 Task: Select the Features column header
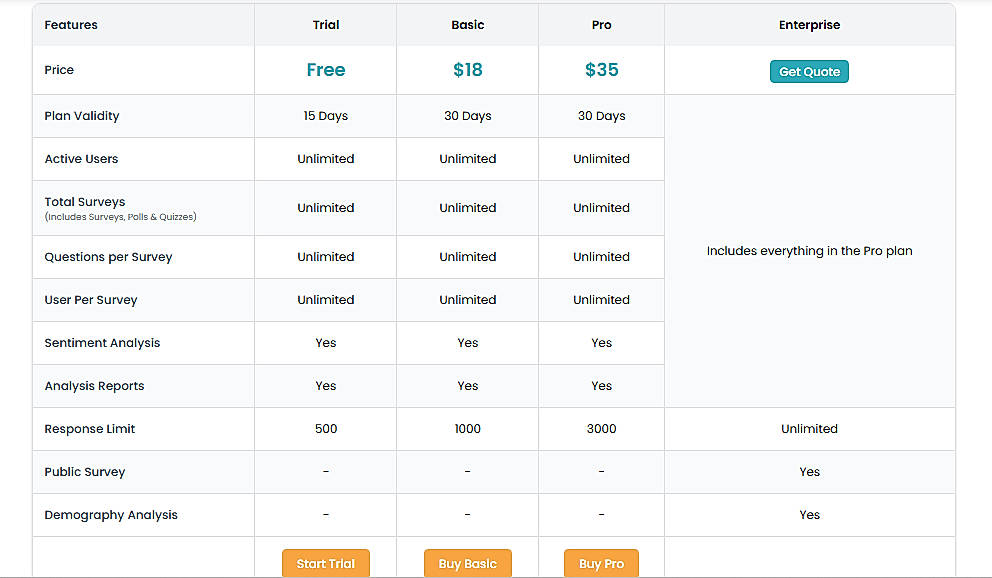(71, 25)
